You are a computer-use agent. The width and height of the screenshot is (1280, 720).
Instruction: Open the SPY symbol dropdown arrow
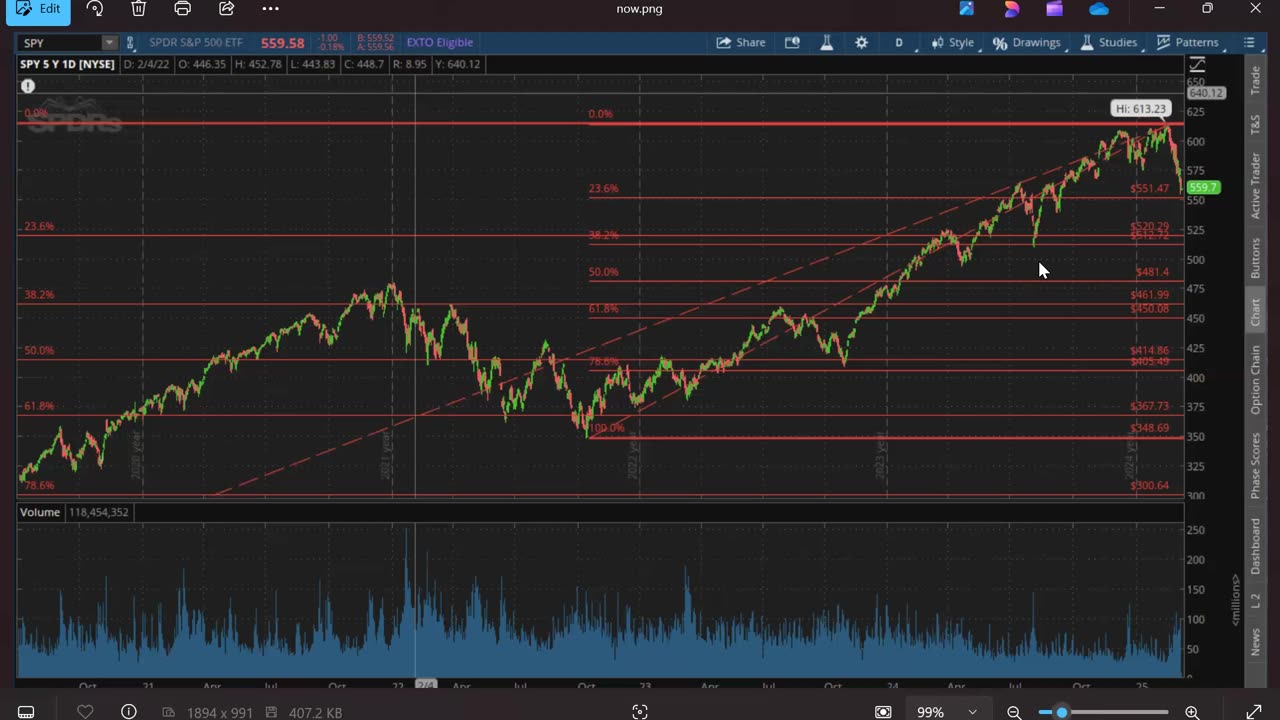tap(109, 43)
